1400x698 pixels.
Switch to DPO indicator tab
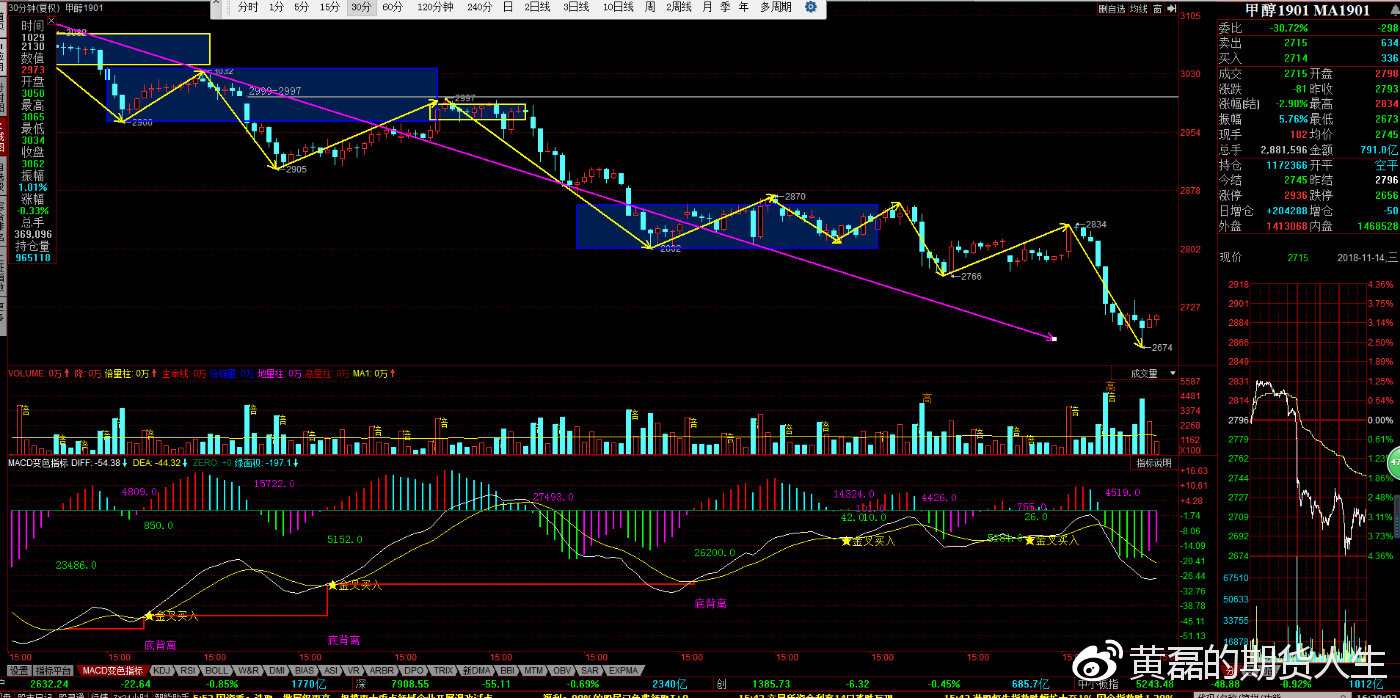click(414, 670)
